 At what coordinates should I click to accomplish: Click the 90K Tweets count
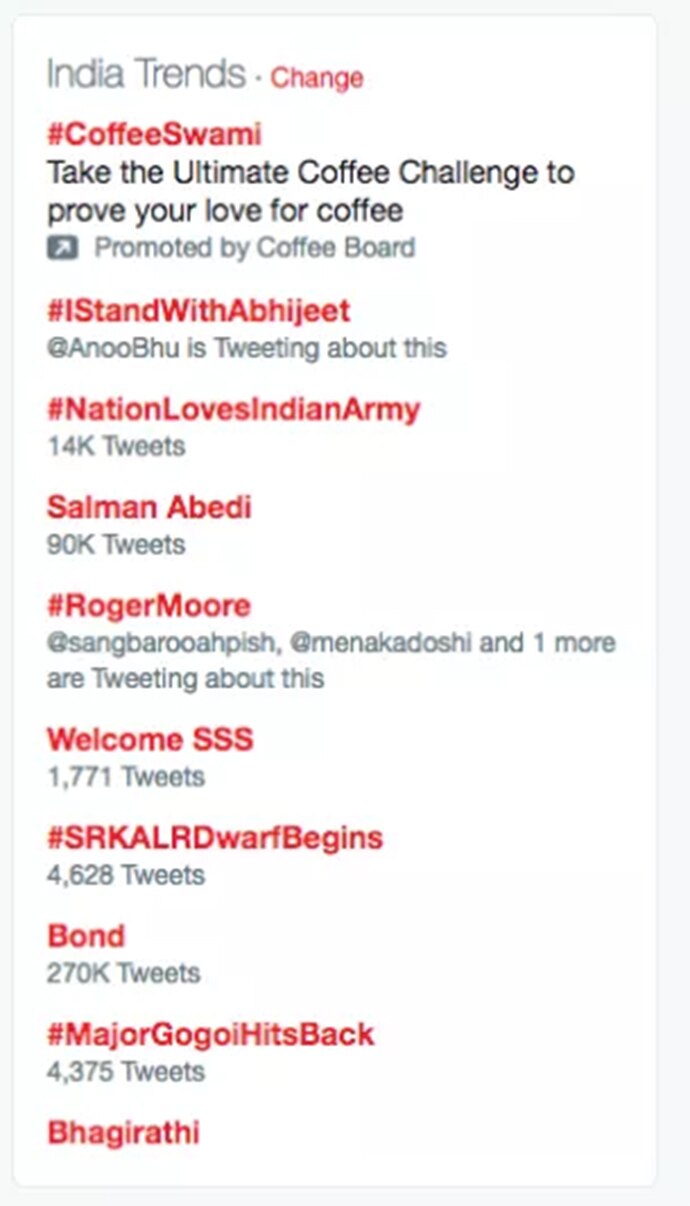(116, 544)
